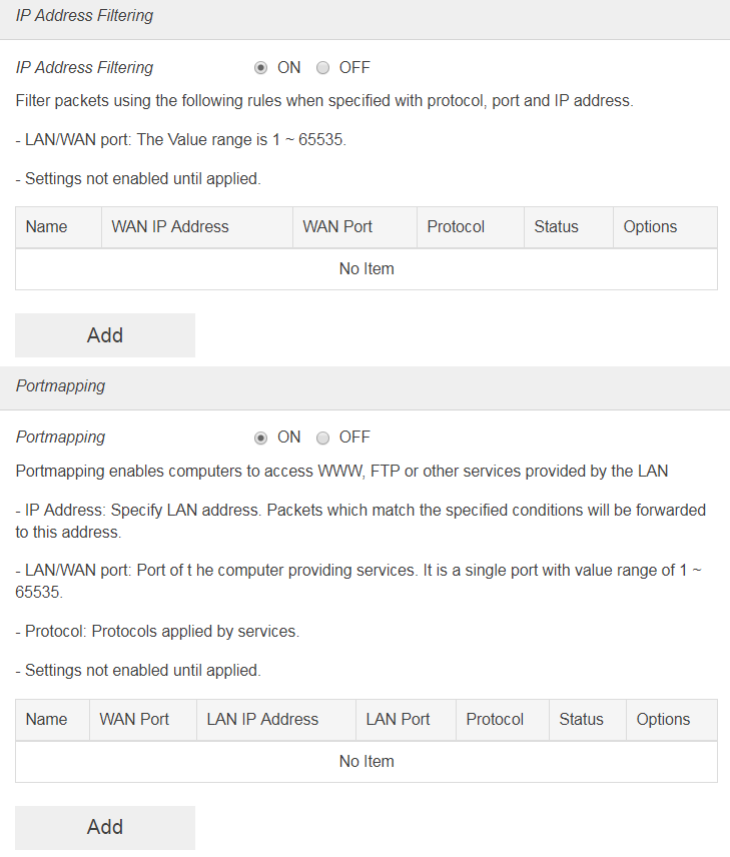Click the WAN IP Address column header
This screenshot has width=730, height=857.
(170, 227)
